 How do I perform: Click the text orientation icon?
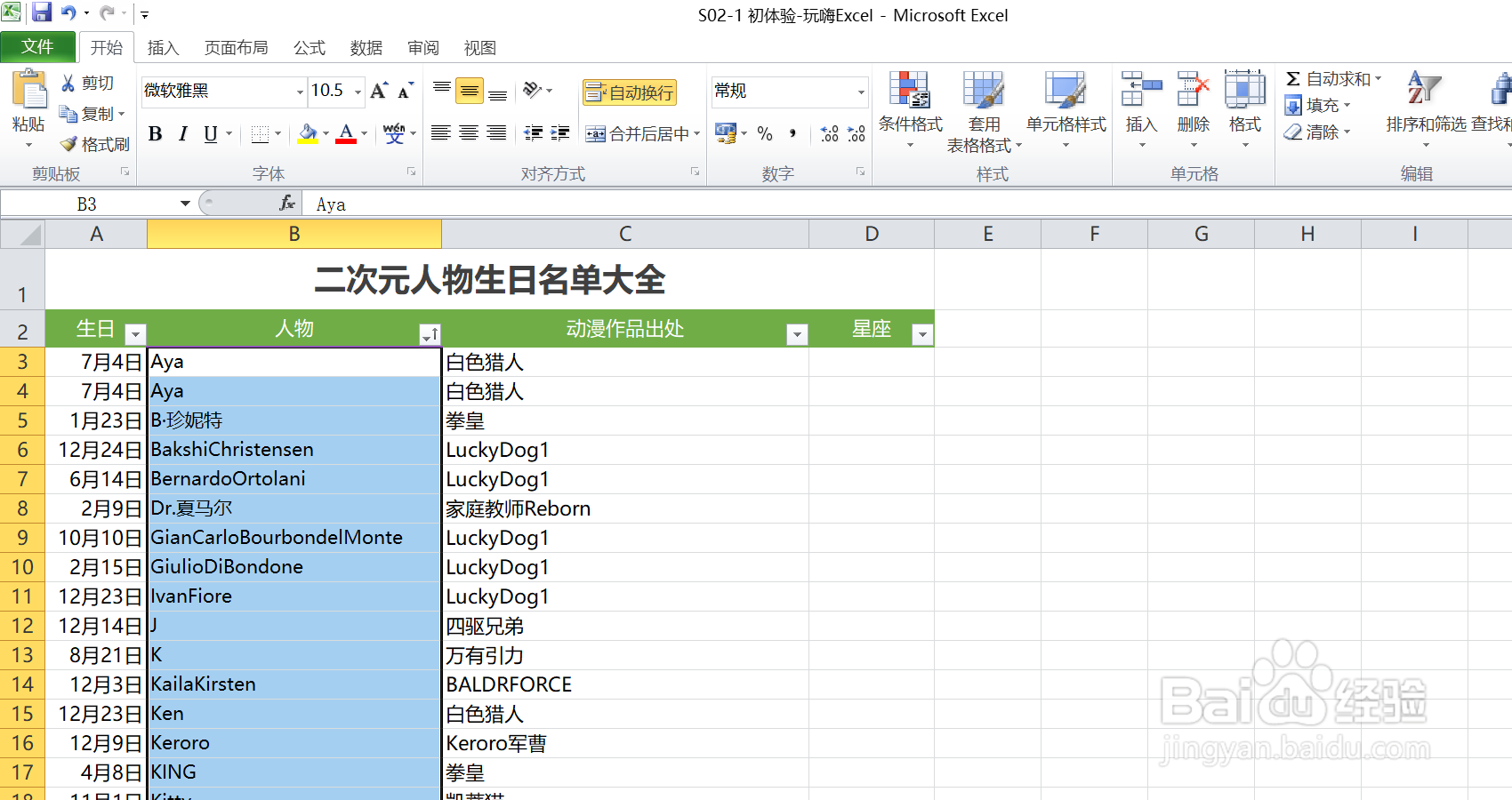coord(533,90)
